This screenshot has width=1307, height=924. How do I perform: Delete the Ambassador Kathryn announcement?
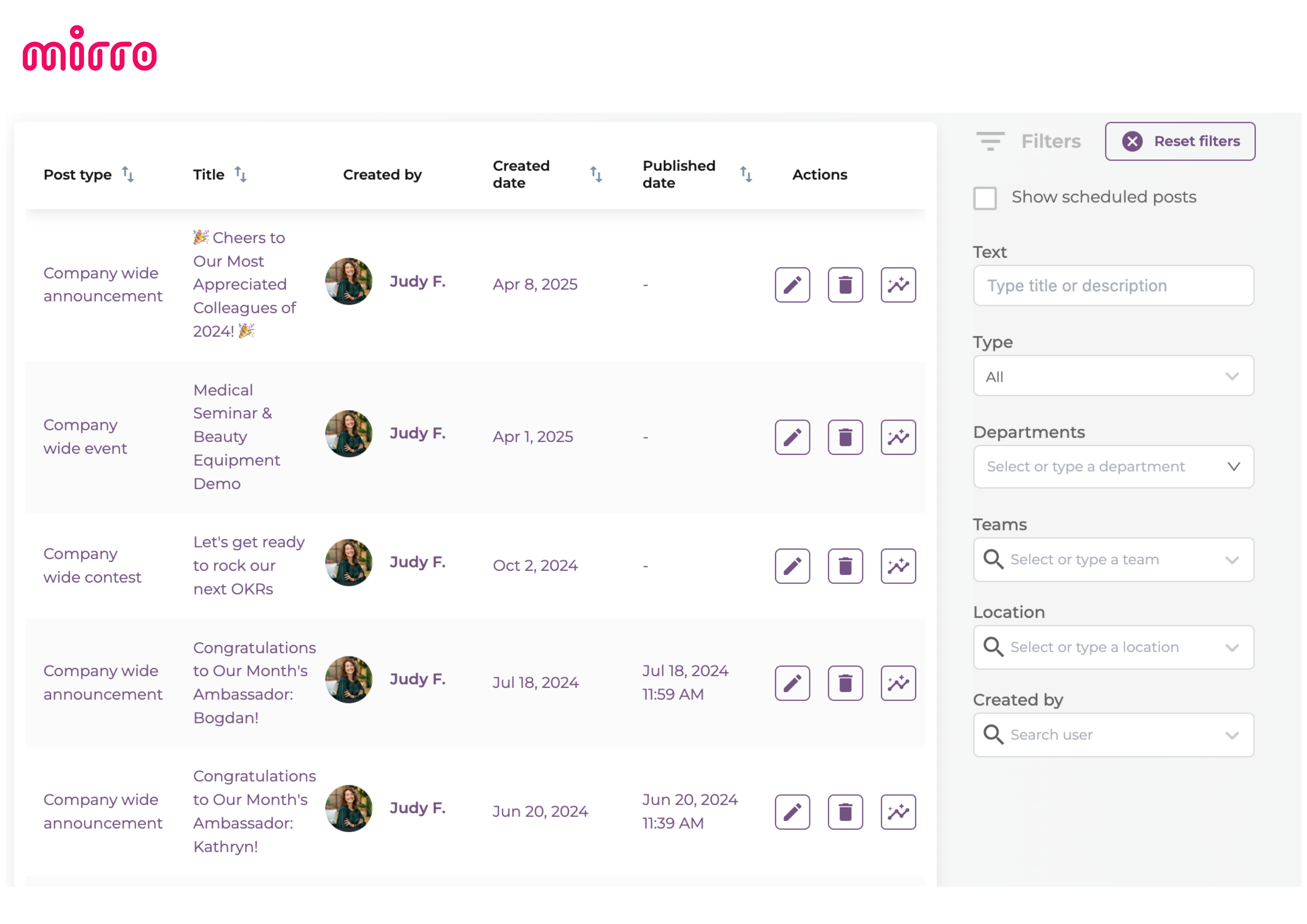click(x=845, y=812)
